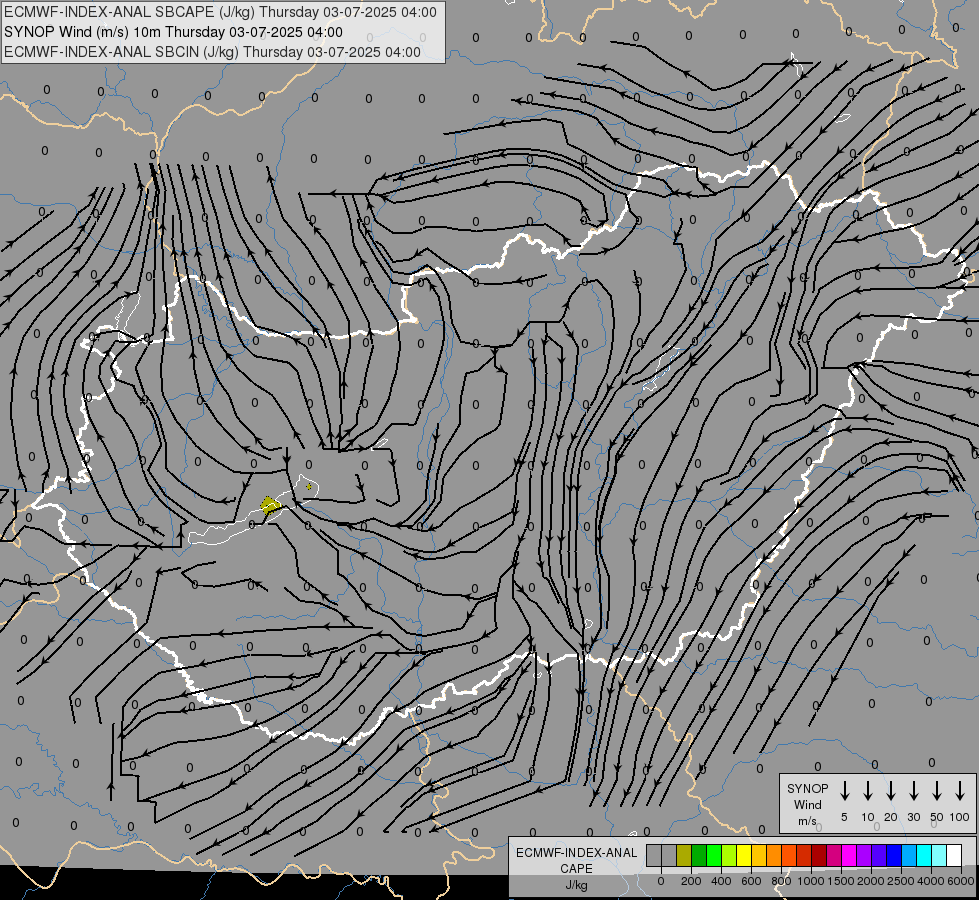This screenshot has width=979, height=900.
Task: Click the wind legend value 20
Action: [891, 817]
